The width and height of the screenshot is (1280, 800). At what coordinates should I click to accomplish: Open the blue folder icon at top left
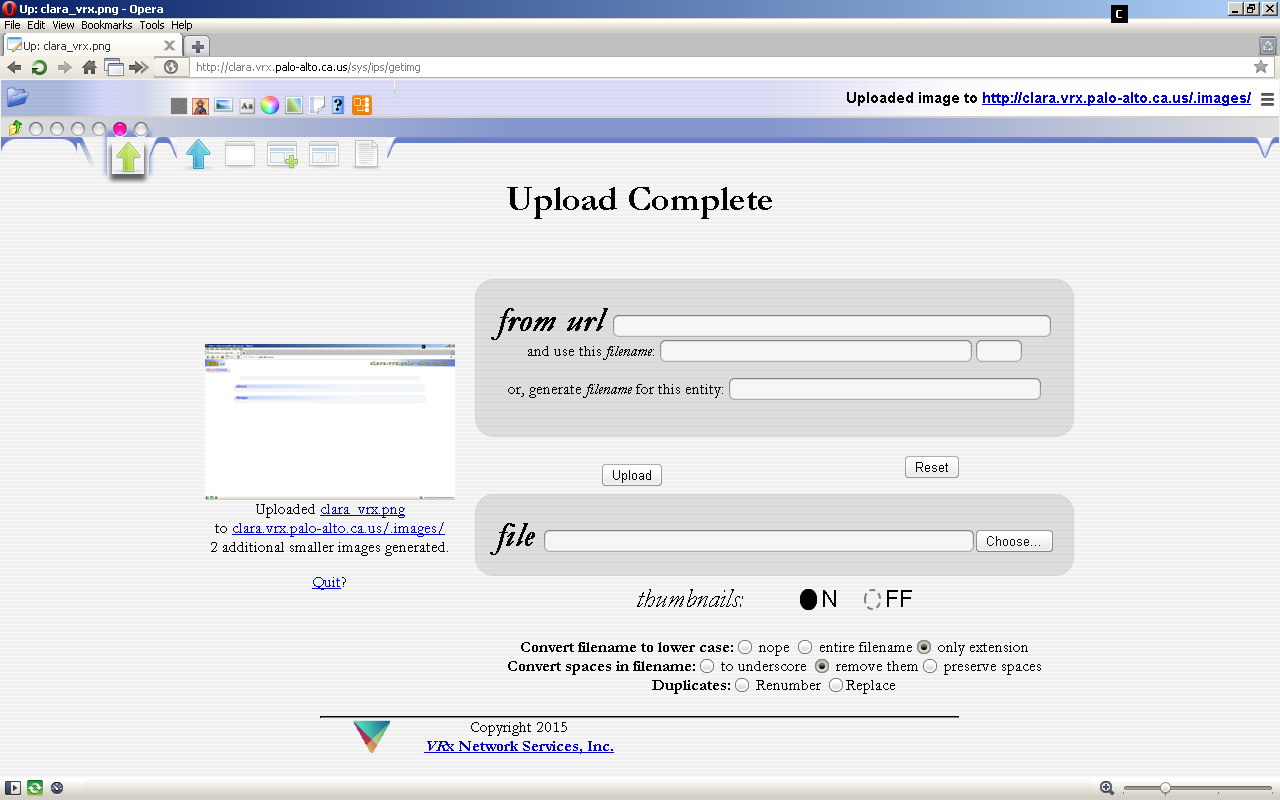pyautogui.click(x=17, y=97)
